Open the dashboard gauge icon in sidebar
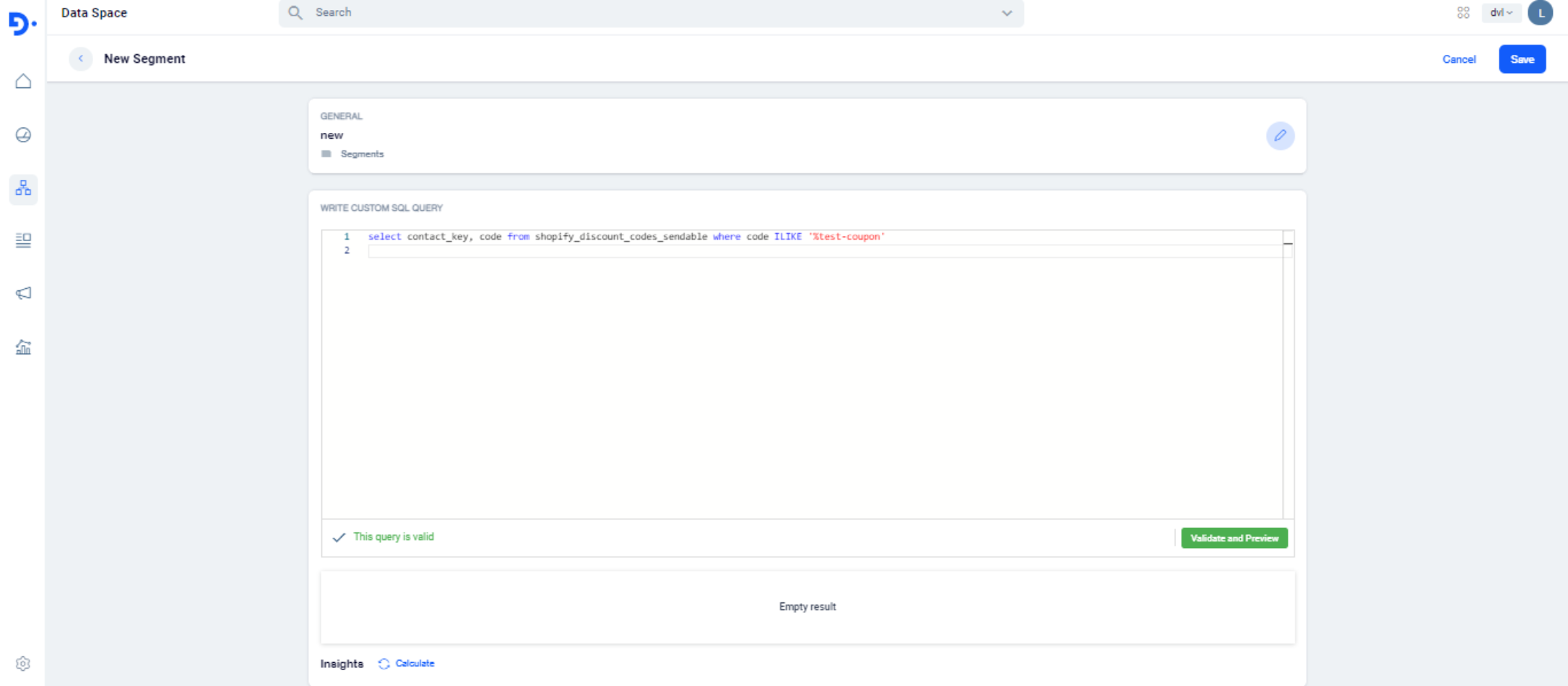This screenshot has height=686, width=1568. coord(23,135)
